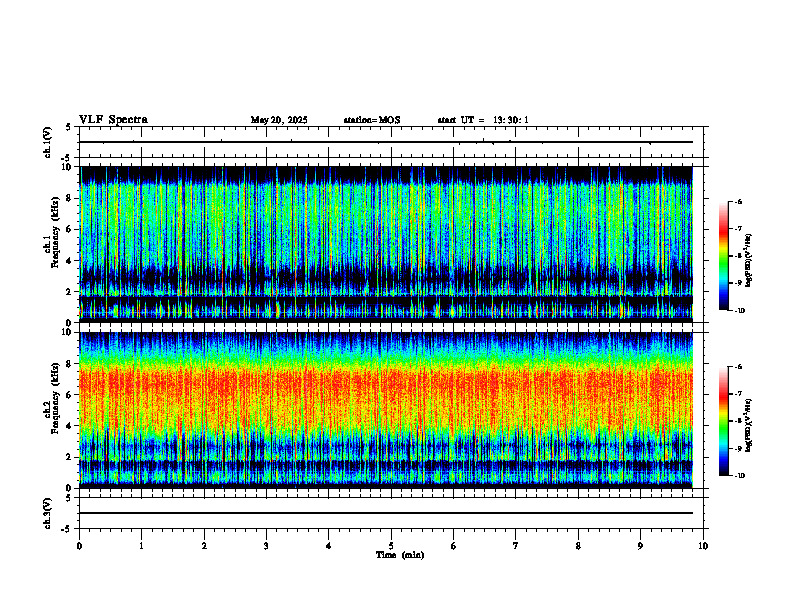Click the ch.1 spectrogram panel
The image size is (792, 612).
(x=386, y=244)
